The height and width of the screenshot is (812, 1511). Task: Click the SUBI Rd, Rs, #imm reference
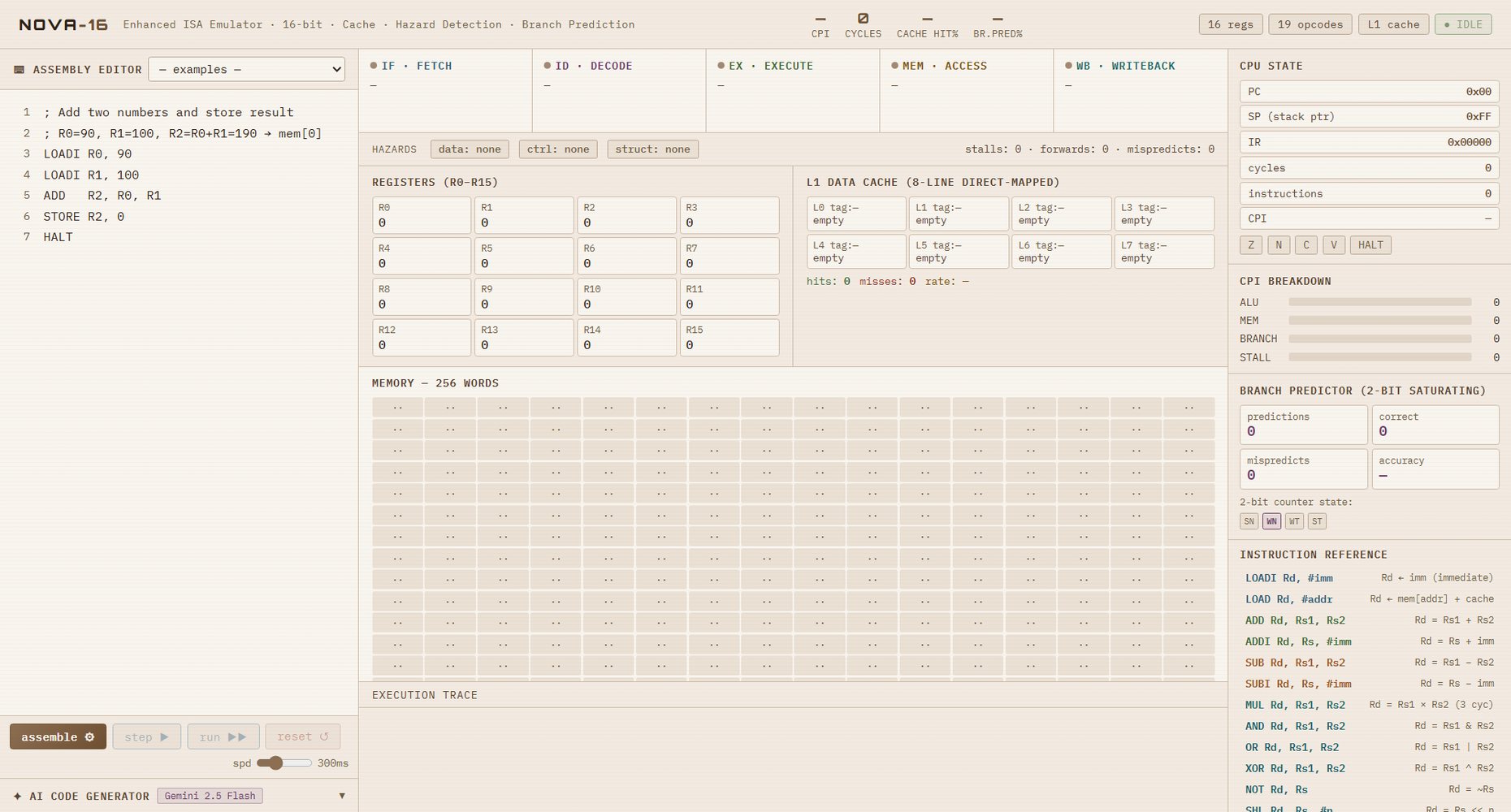pos(1370,684)
